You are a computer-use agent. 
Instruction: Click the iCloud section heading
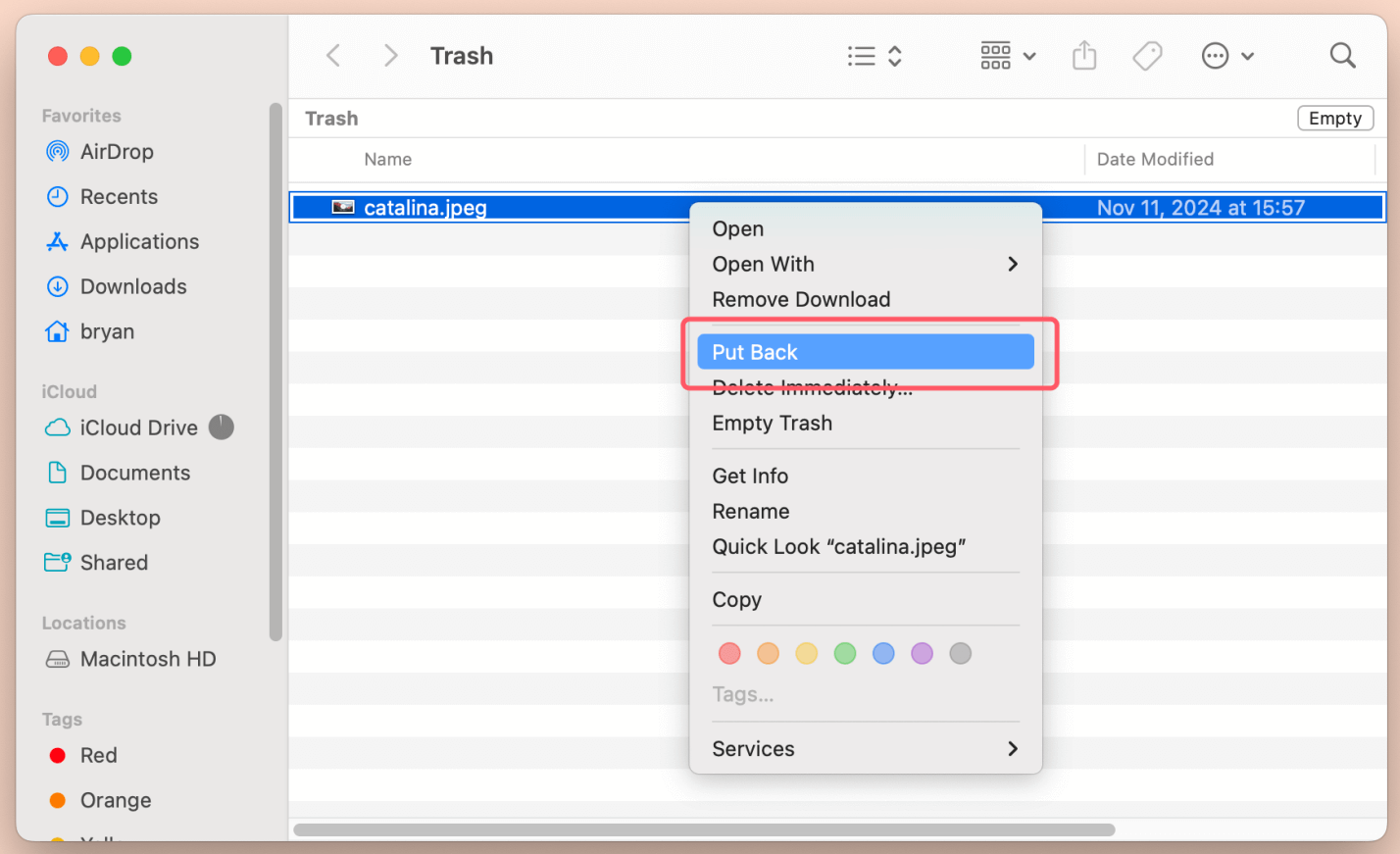click(69, 392)
